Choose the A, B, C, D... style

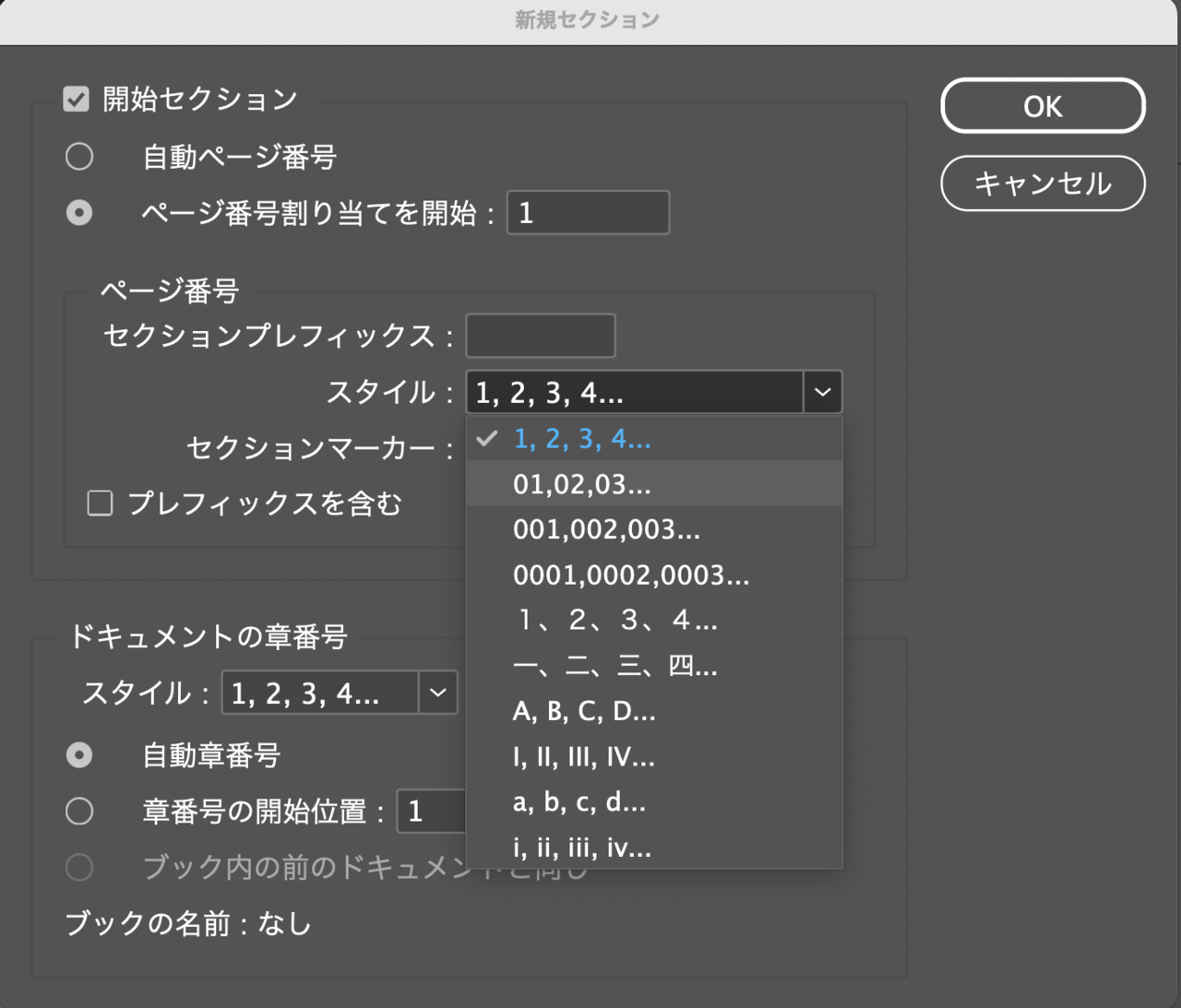click(654, 711)
